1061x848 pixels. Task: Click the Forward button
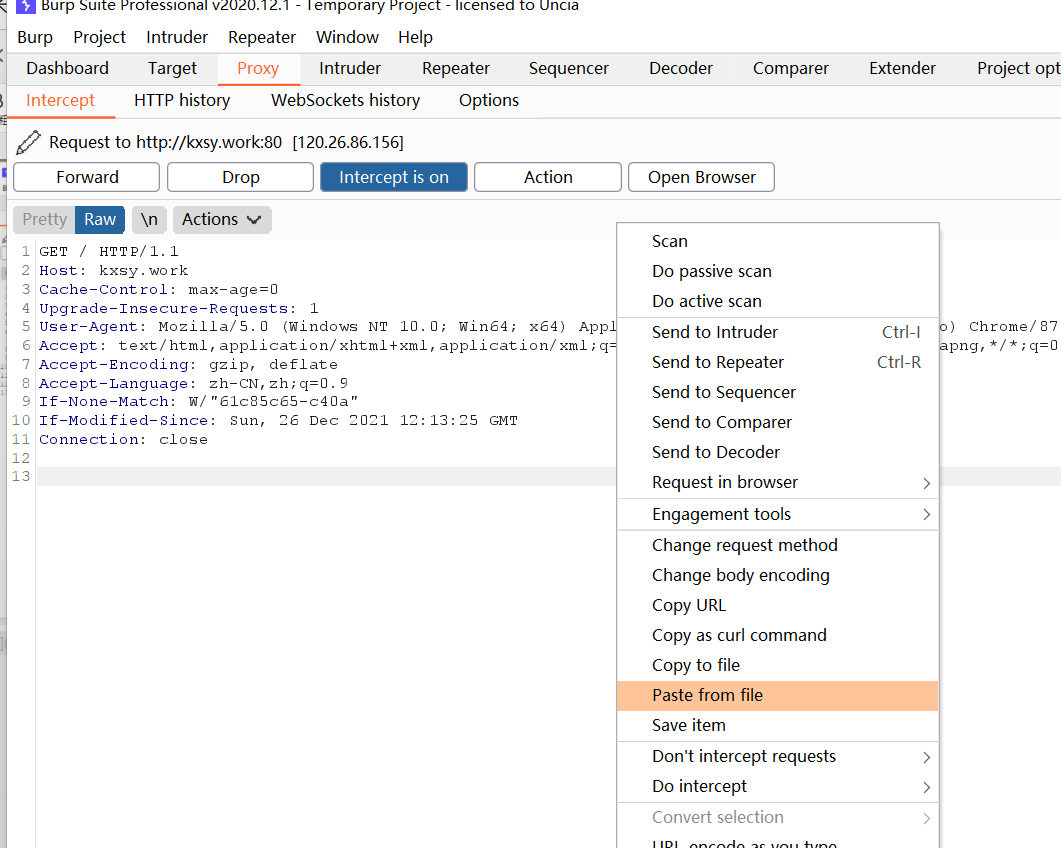tap(87, 177)
